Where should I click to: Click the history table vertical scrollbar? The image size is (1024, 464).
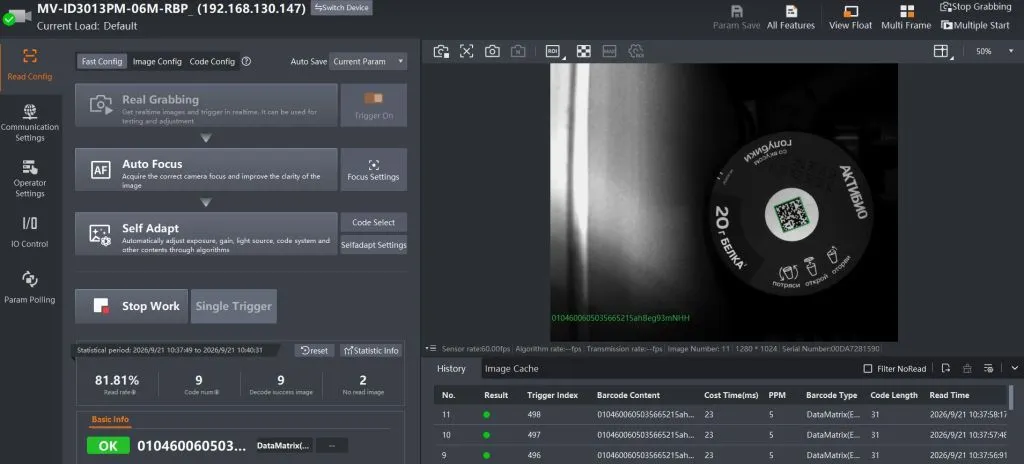pos(1012,397)
